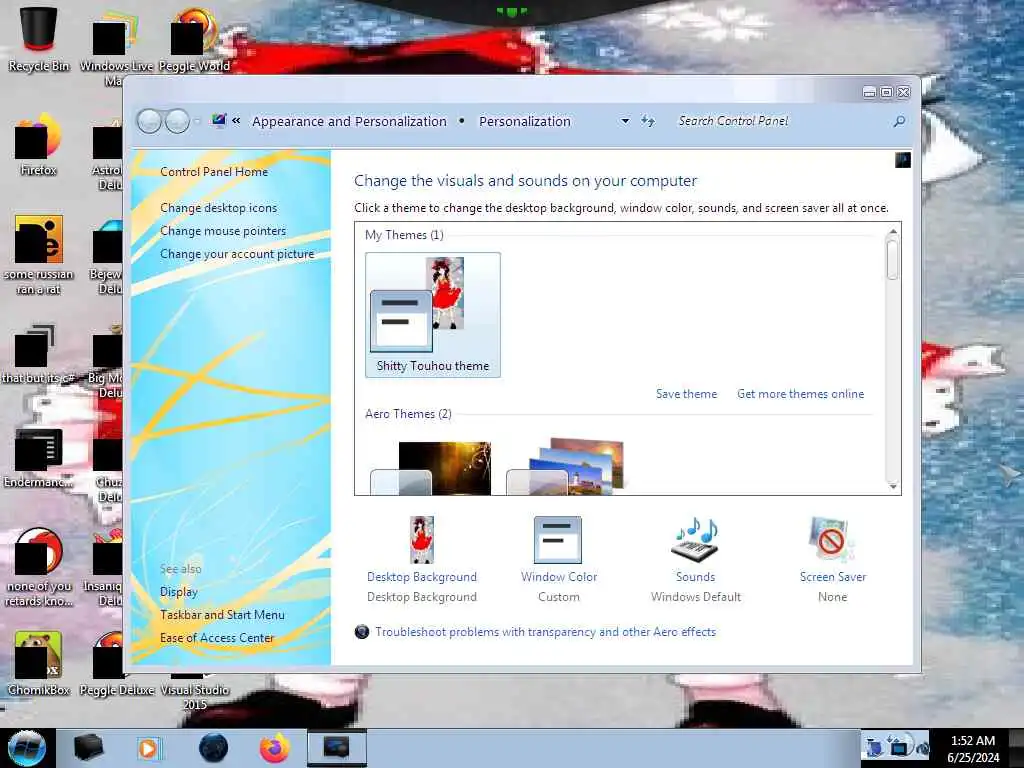
Task: Open Change desktop icons link
Action: [218, 208]
